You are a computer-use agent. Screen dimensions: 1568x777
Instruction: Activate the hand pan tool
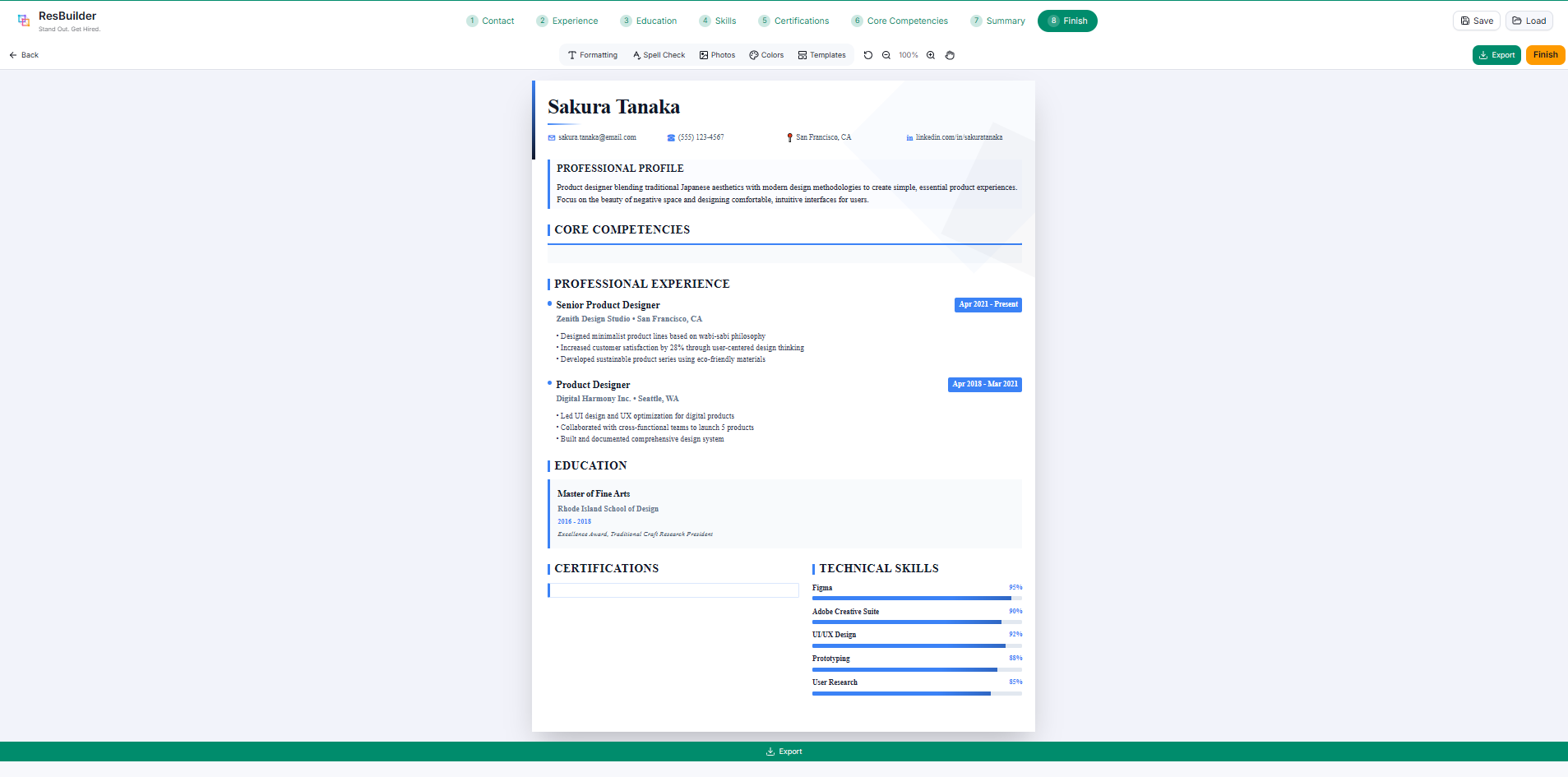(x=950, y=55)
